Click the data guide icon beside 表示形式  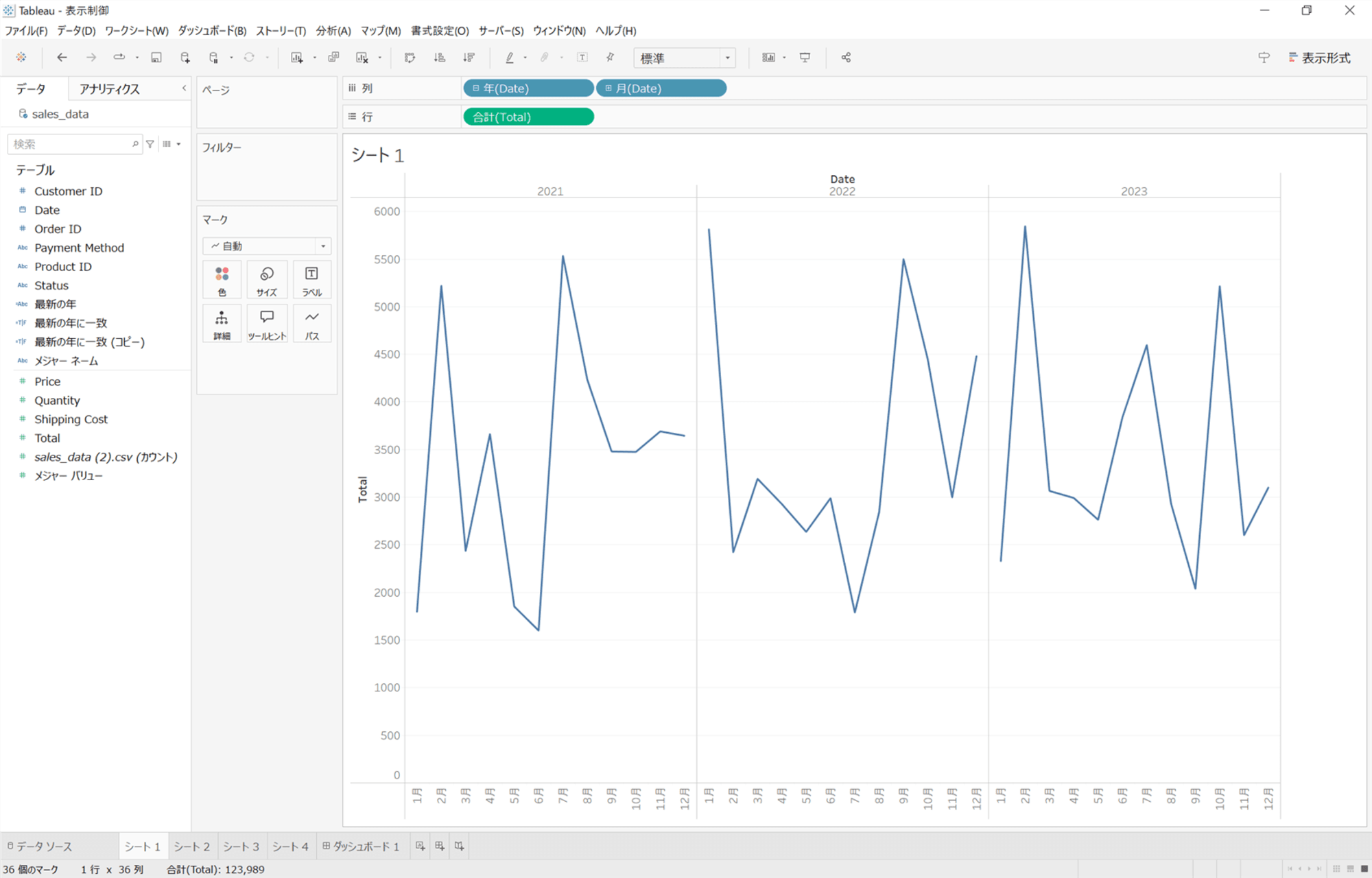click(1264, 58)
